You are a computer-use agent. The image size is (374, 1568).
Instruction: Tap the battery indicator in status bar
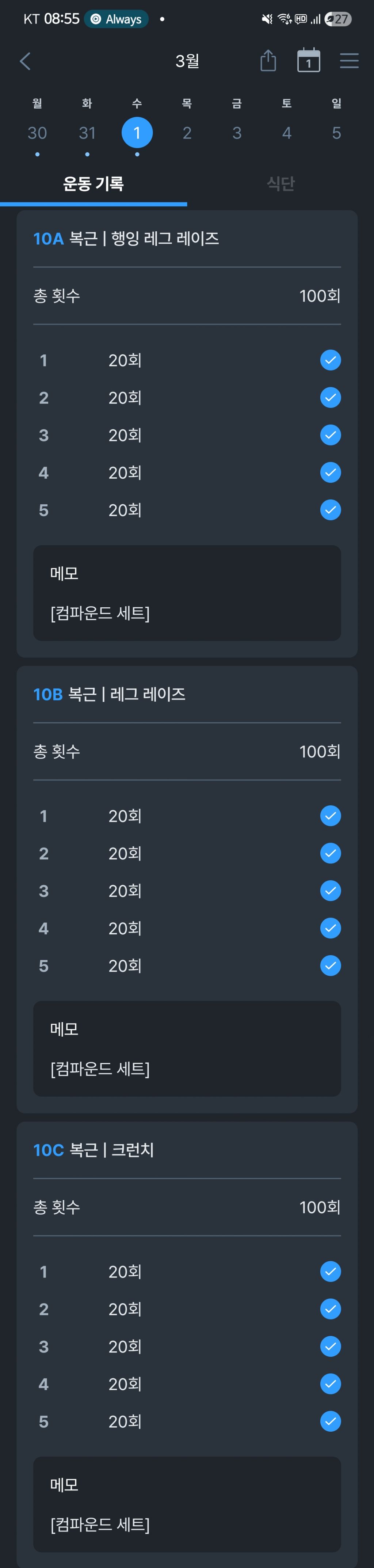tap(337, 19)
